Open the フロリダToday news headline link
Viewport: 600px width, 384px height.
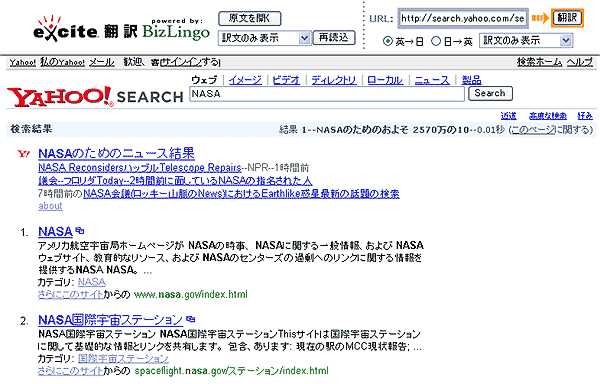(175, 181)
